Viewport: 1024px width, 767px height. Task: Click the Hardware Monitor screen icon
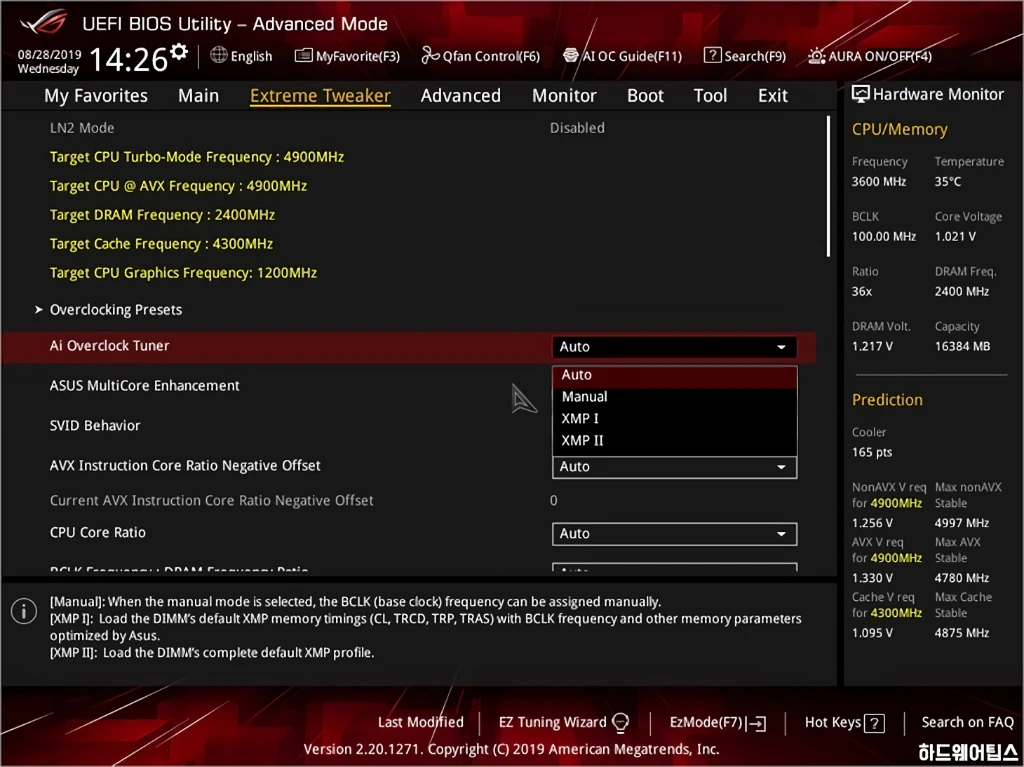pyautogui.click(x=861, y=94)
